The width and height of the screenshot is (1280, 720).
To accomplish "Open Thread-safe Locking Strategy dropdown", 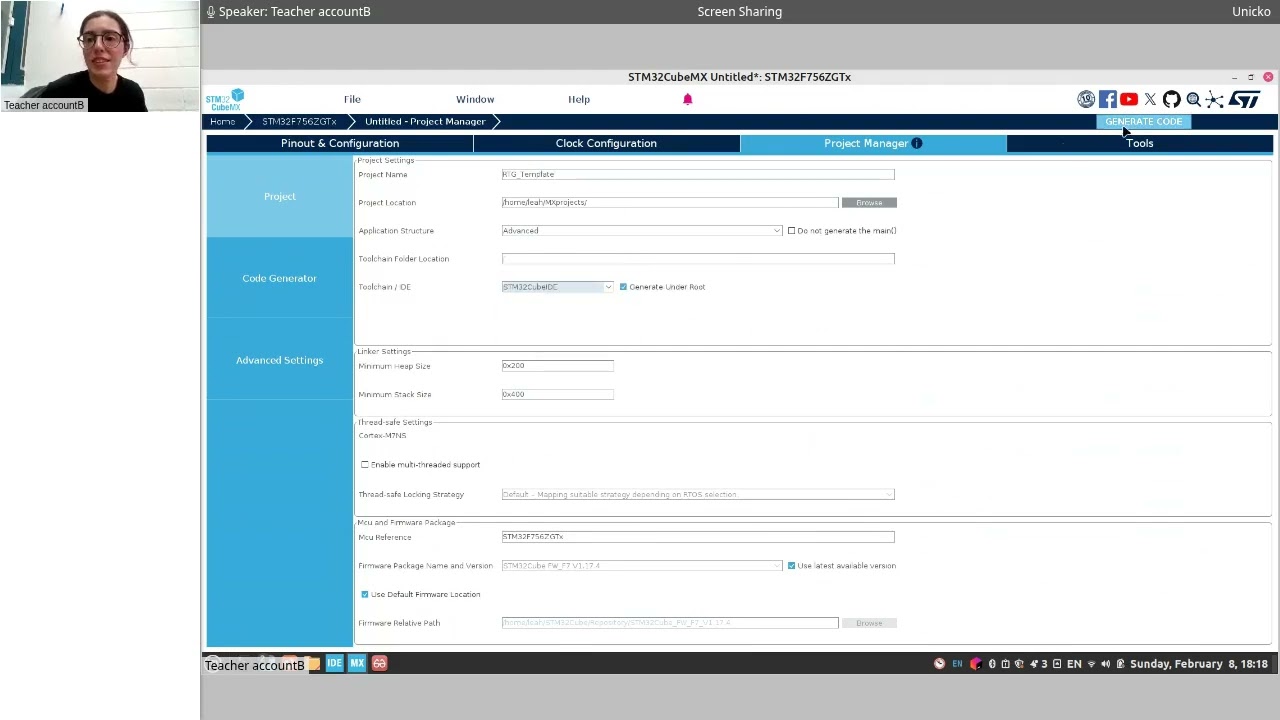I will (698, 494).
